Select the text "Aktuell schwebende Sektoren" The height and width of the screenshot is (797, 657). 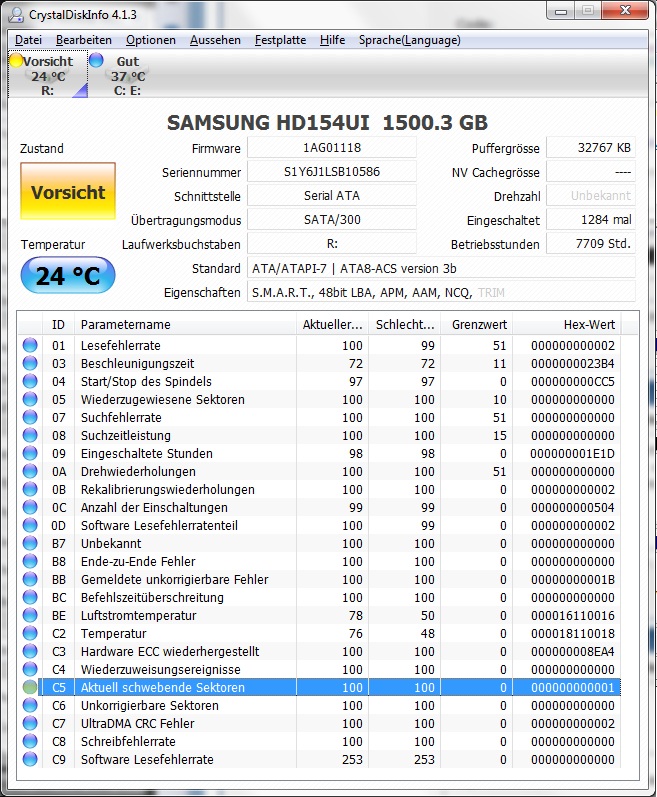[163, 687]
